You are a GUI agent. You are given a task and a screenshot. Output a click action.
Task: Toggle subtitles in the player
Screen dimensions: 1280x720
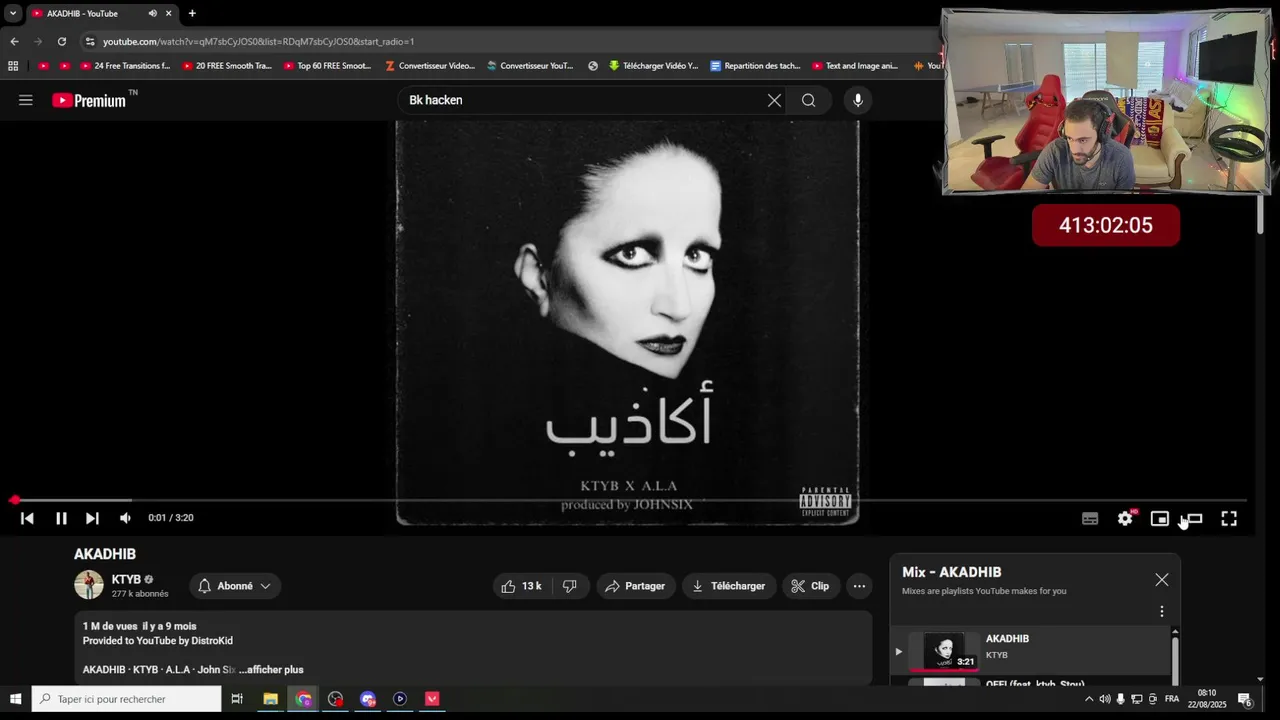pos(1090,518)
